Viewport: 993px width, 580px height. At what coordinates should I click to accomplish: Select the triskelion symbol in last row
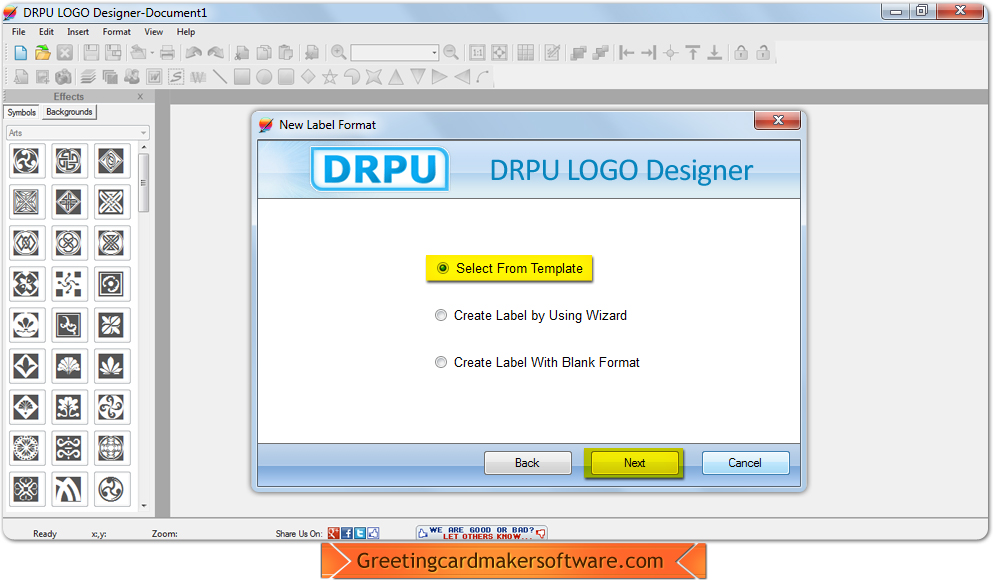(x=111, y=489)
